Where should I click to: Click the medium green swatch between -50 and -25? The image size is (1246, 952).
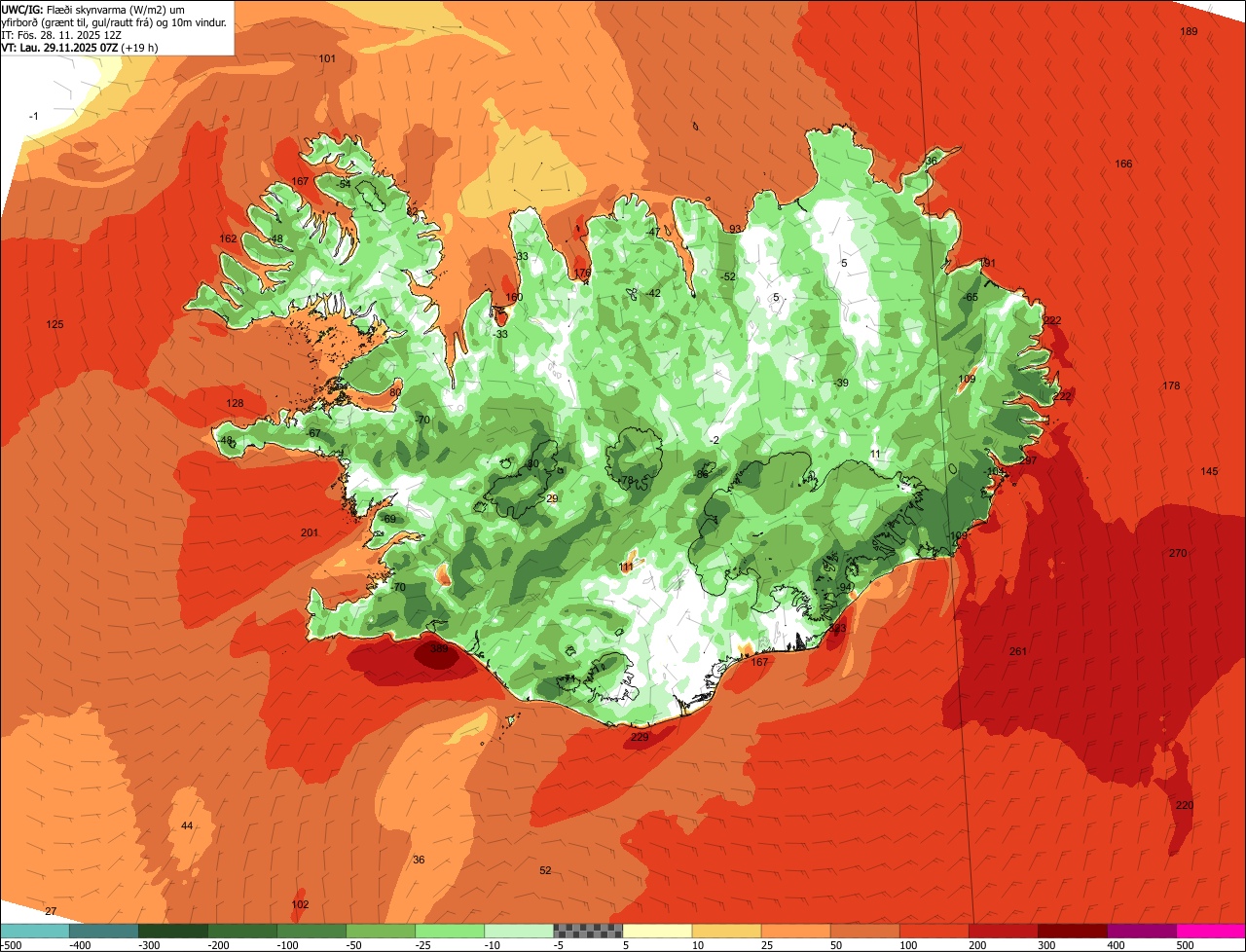(x=382, y=931)
